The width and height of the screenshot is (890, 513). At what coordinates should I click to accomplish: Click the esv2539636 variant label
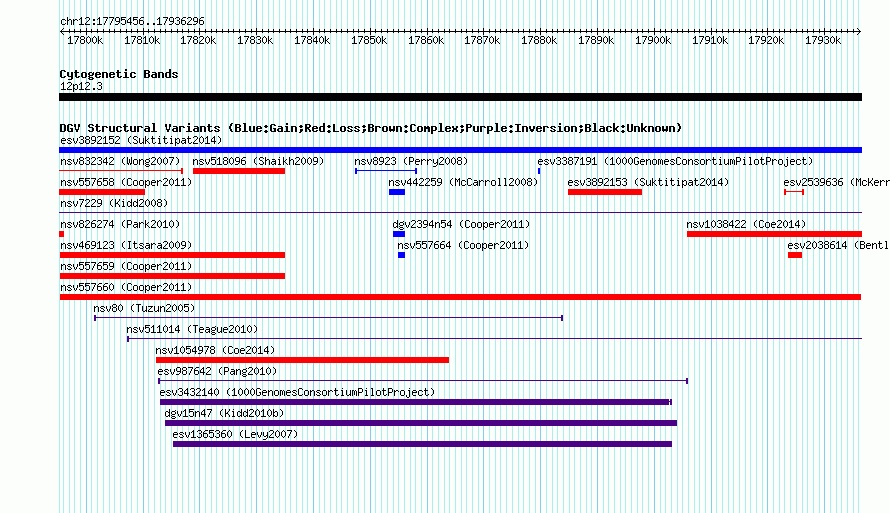tap(836, 182)
